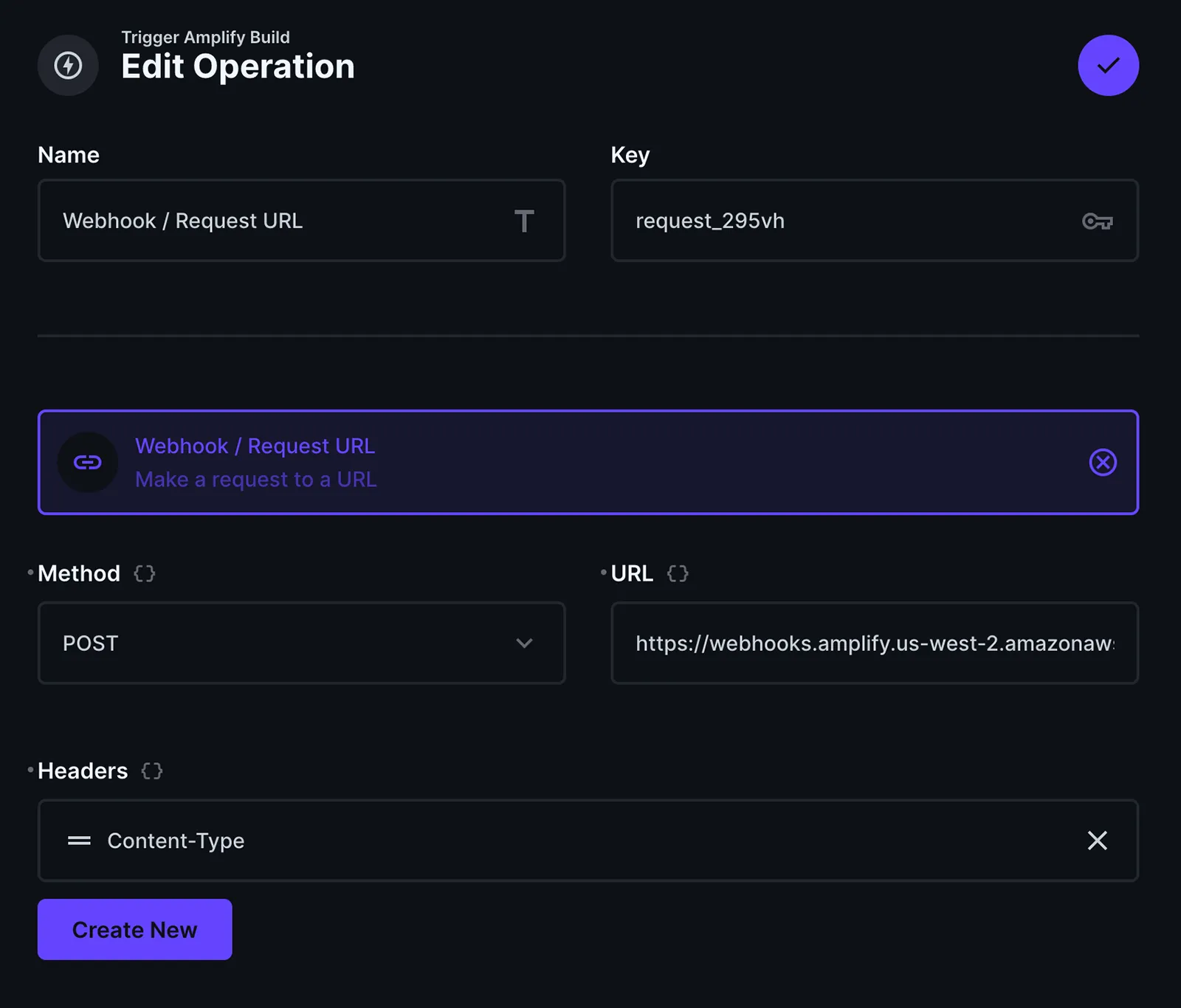Click the link icon of the Webhook operation card
1181x1008 pixels.
point(88,462)
